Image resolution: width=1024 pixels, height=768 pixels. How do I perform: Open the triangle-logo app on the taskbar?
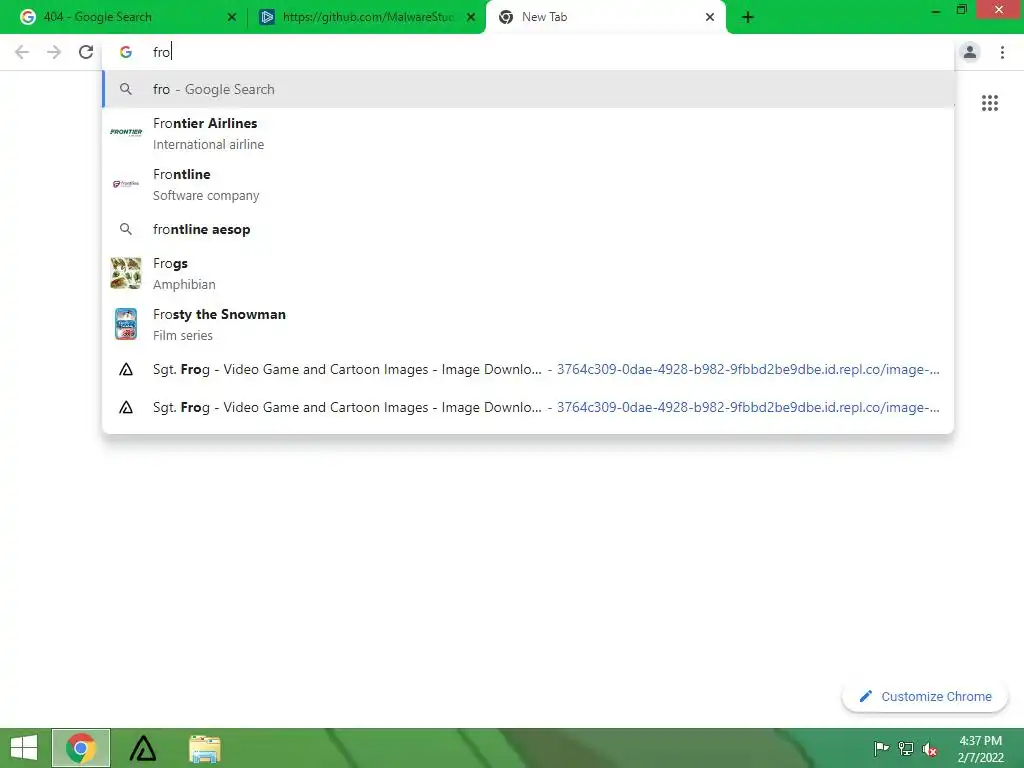tap(142, 748)
